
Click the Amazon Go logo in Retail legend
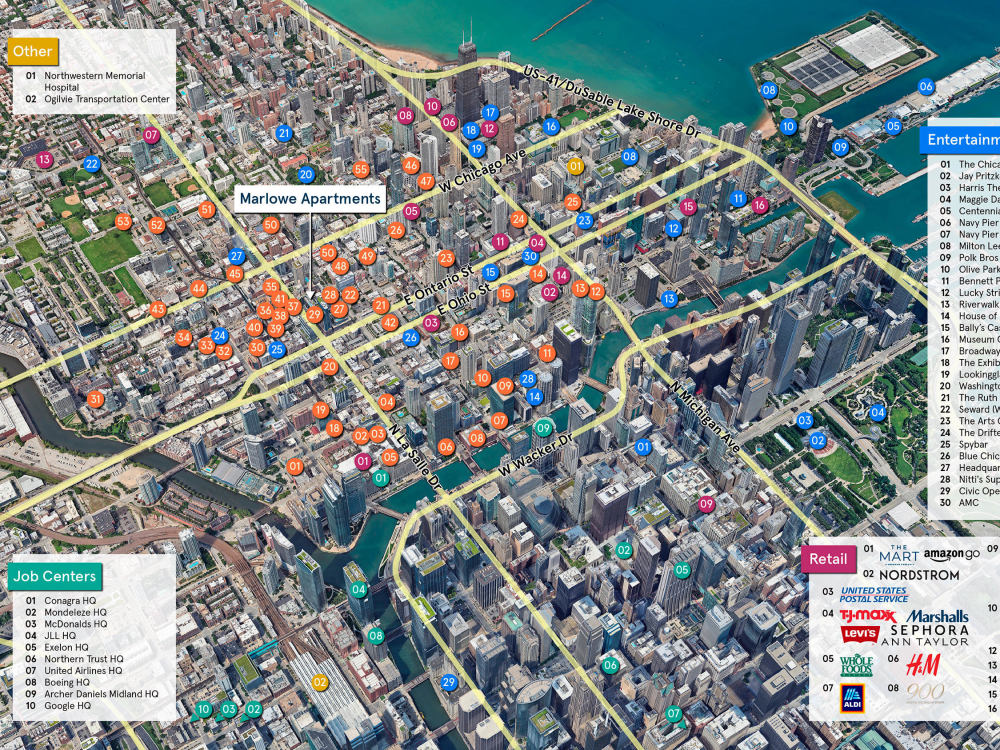point(952,554)
